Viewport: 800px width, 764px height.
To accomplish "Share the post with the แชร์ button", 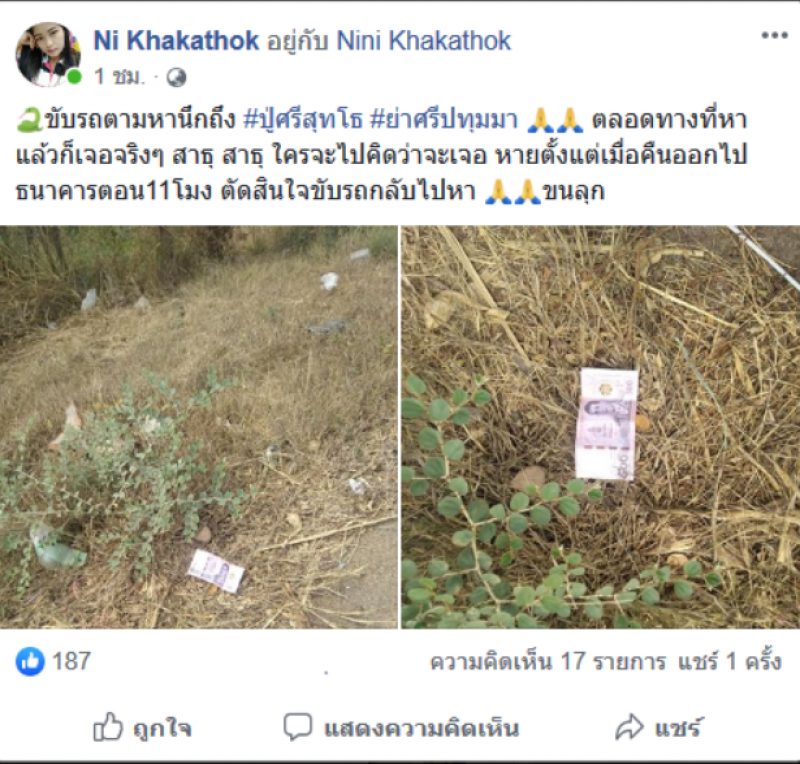I will pyautogui.click(x=659, y=727).
